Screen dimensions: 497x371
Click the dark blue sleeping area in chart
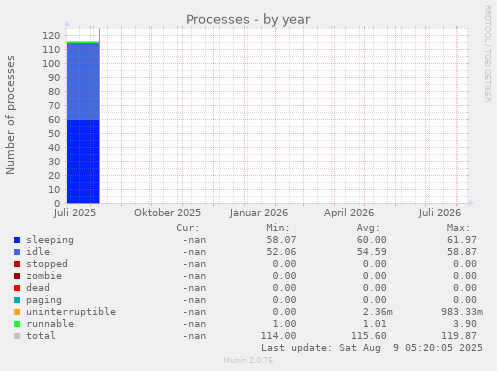coord(83,162)
